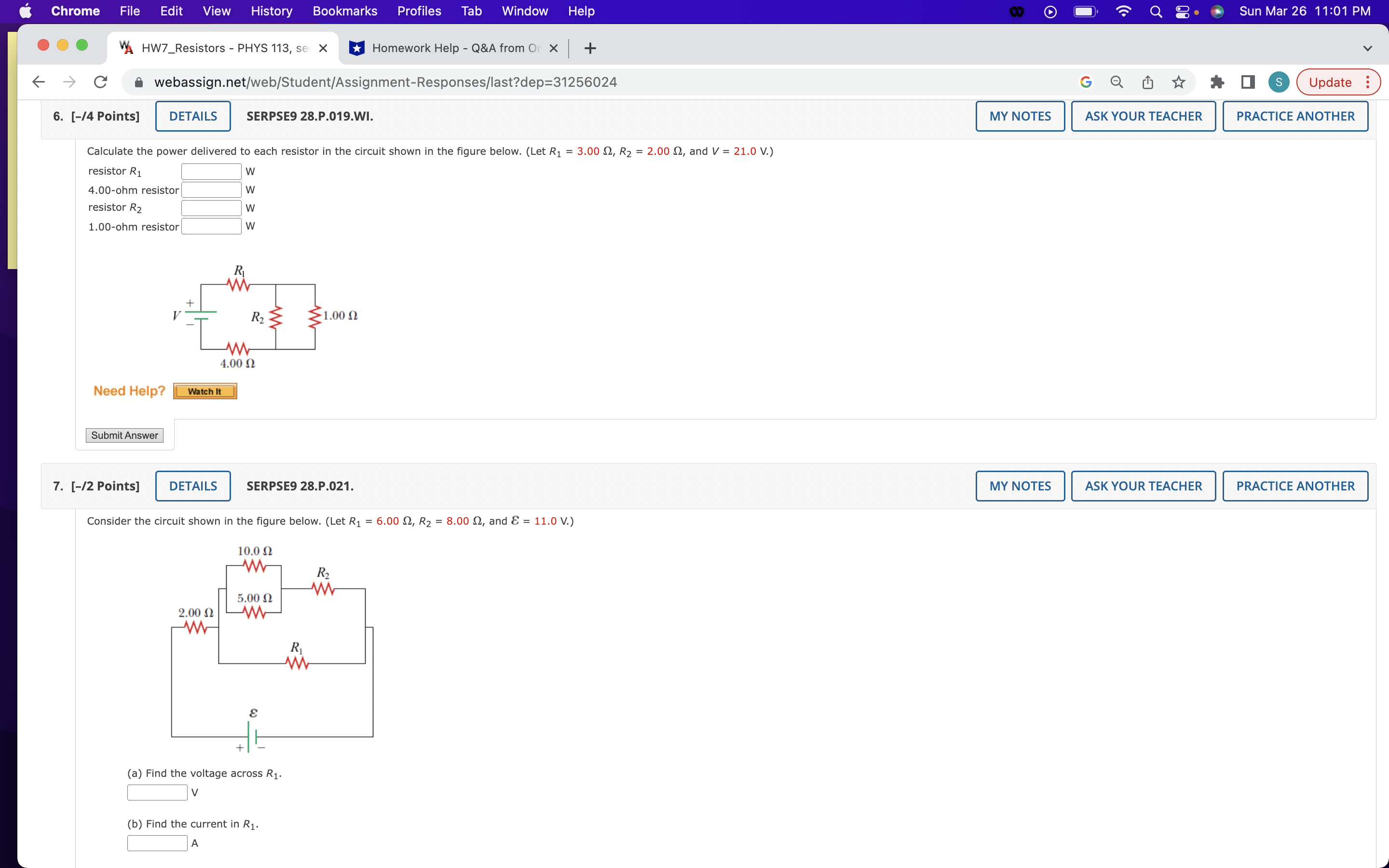Click the Submit Answer button
The height and width of the screenshot is (868, 1389).
pos(124,435)
